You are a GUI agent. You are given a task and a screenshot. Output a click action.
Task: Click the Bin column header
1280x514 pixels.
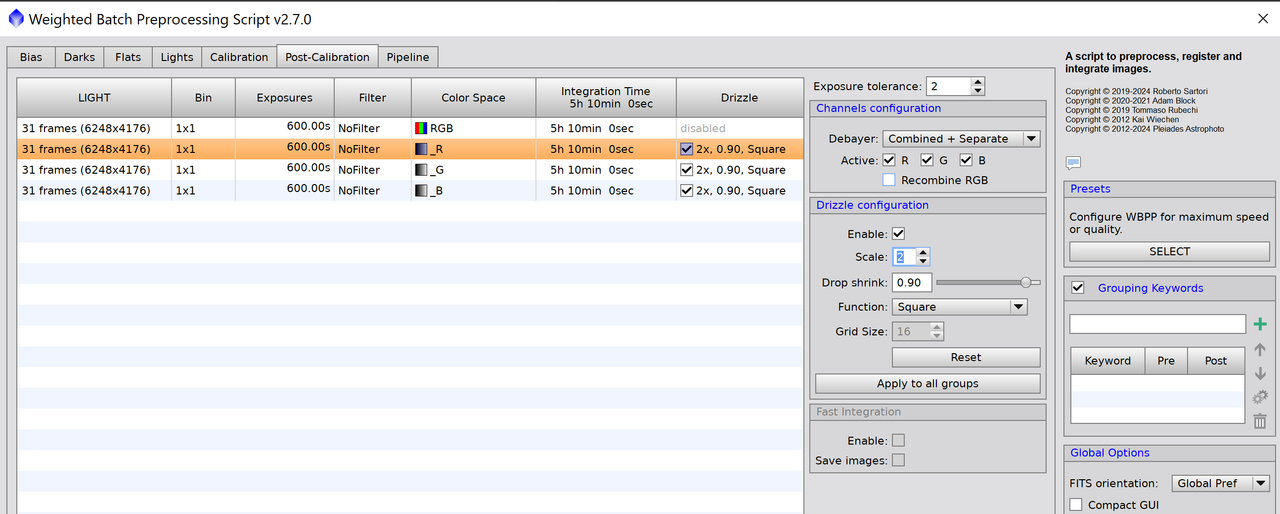[x=203, y=98]
